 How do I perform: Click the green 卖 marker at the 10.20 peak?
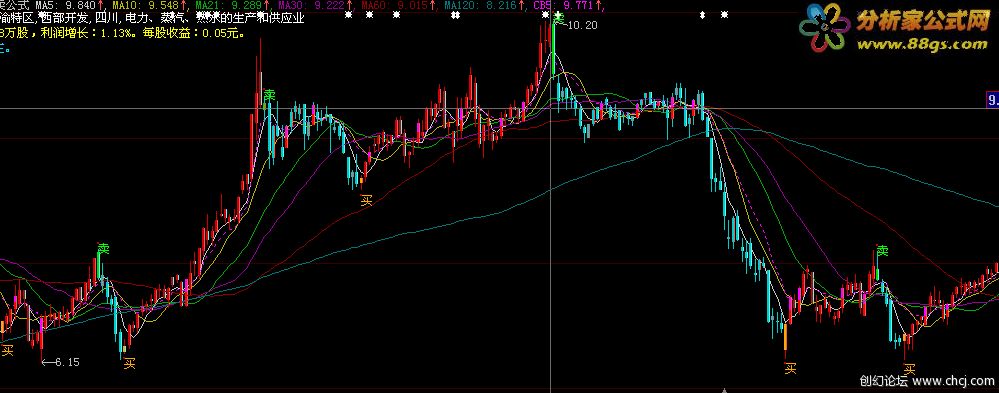tap(558, 19)
